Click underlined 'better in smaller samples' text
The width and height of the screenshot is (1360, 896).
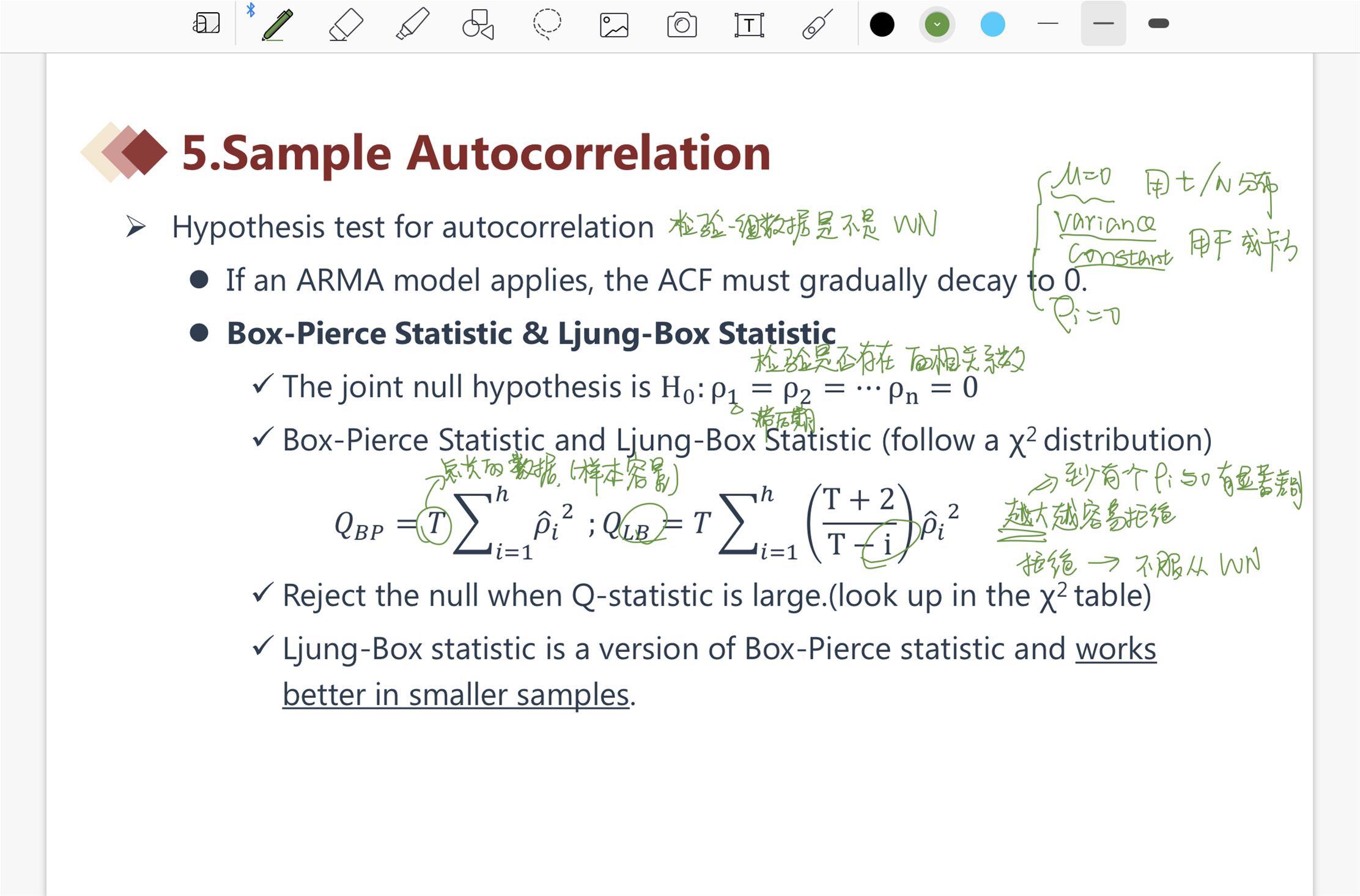tap(456, 695)
